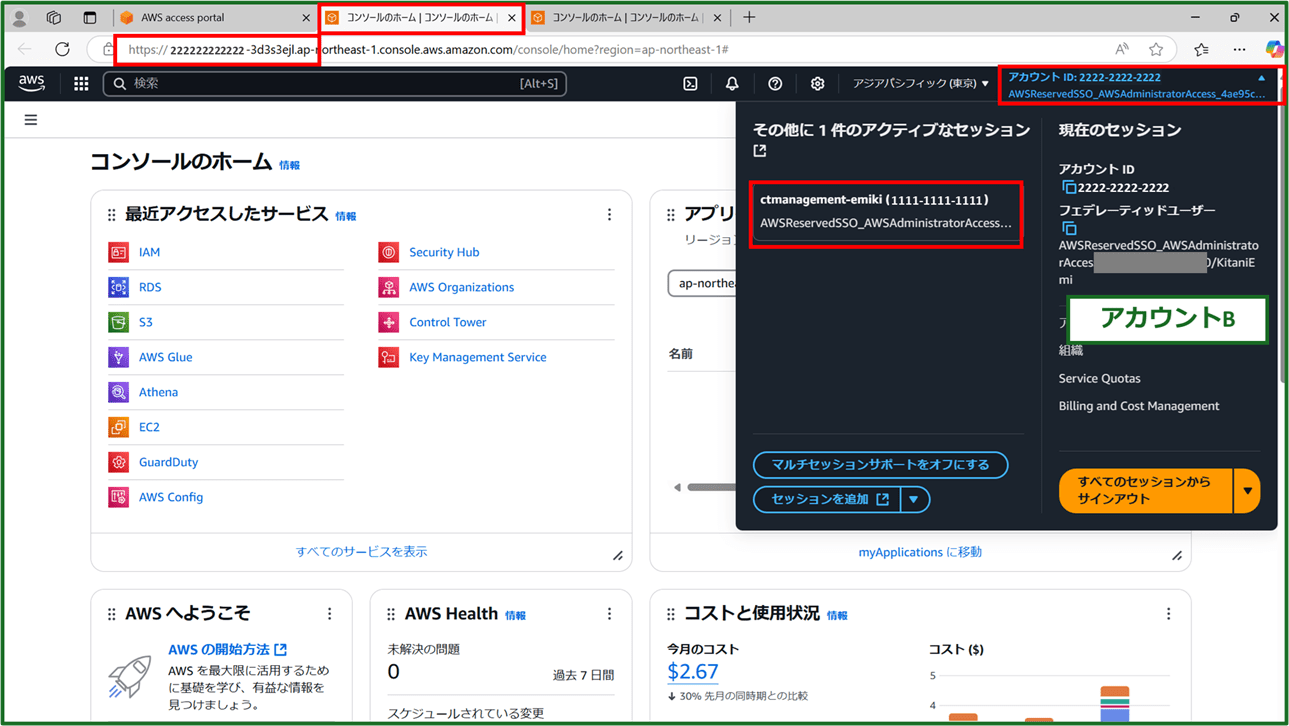Sign out from all sessions
This screenshot has width=1289, height=726.
(1146, 491)
